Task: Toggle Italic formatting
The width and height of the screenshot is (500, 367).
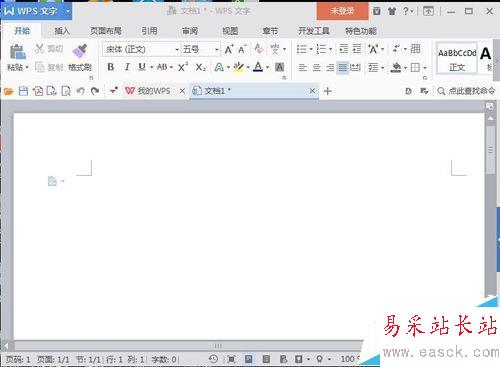Action: pyautogui.click(x=127, y=67)
